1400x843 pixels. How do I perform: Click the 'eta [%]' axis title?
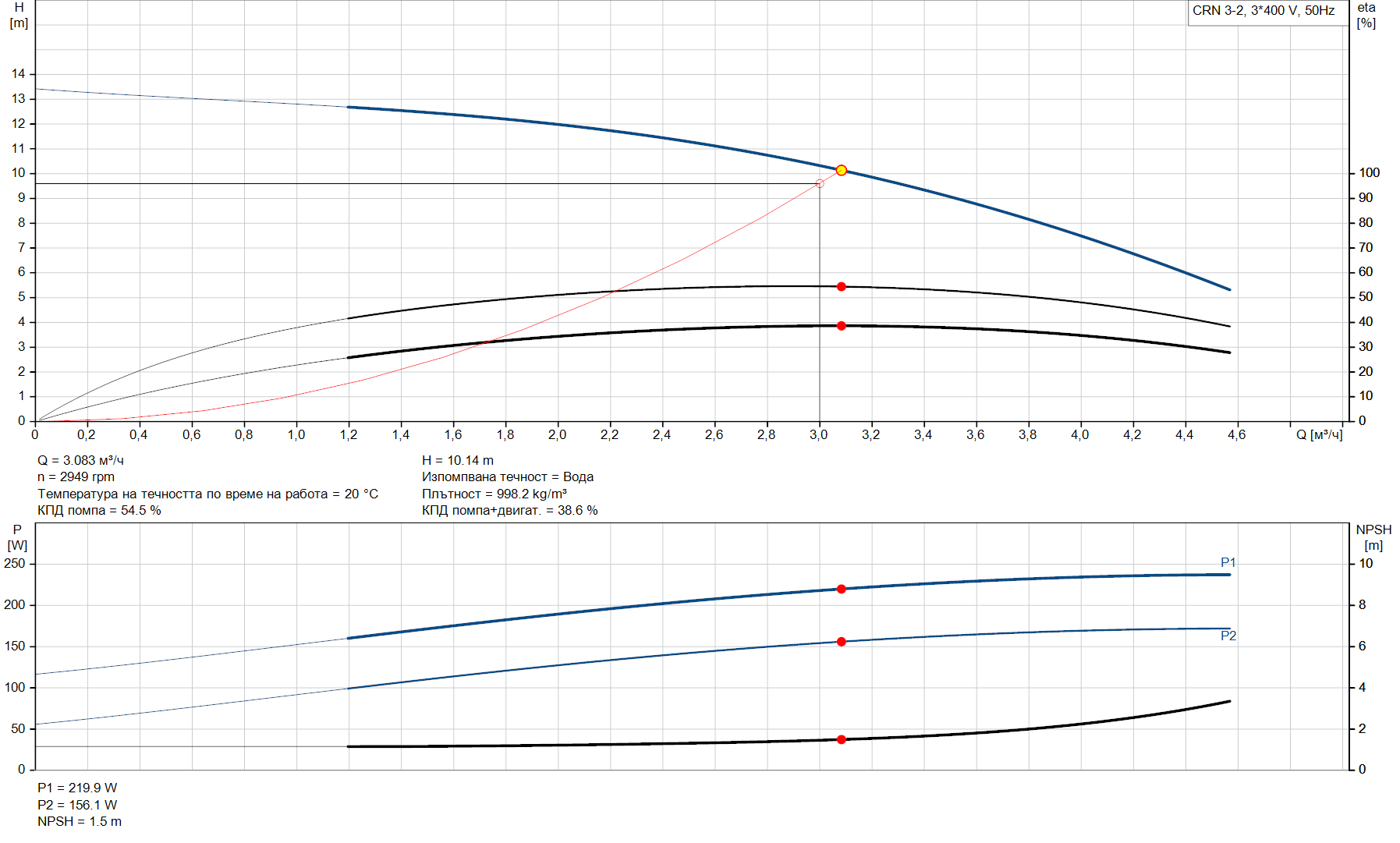tap(1366, 15)
